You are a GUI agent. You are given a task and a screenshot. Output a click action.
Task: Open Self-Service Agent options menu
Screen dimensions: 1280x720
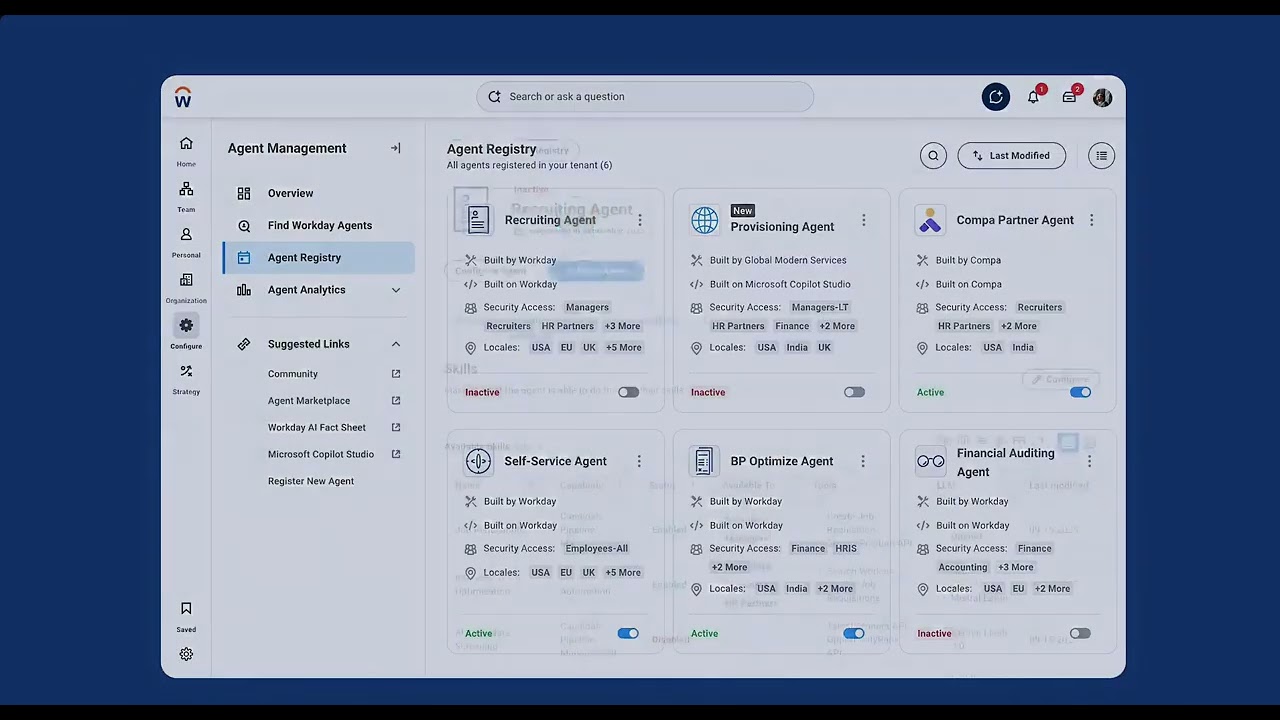pos(639,461)
